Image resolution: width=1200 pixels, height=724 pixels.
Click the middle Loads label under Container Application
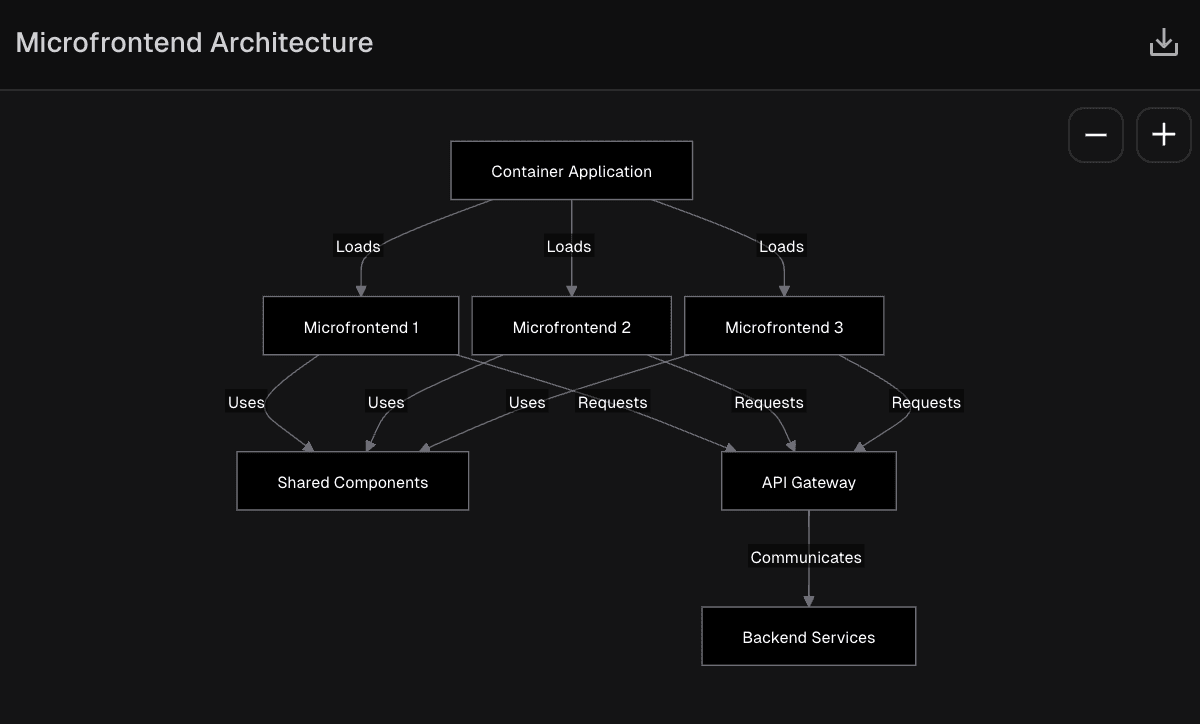coord(568,246)
